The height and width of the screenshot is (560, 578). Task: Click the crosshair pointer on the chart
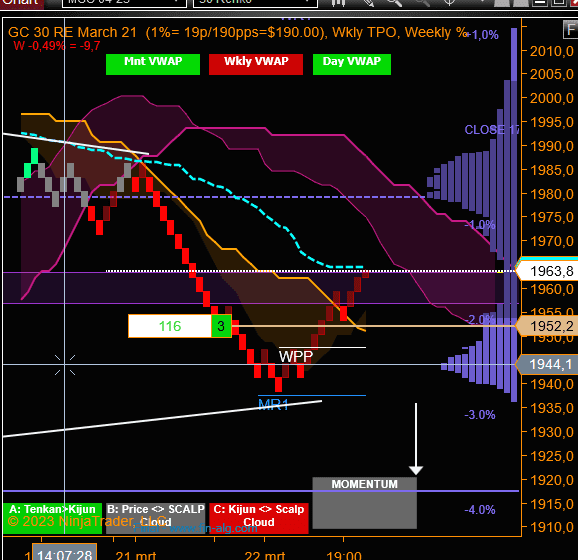tap(65, 365)
